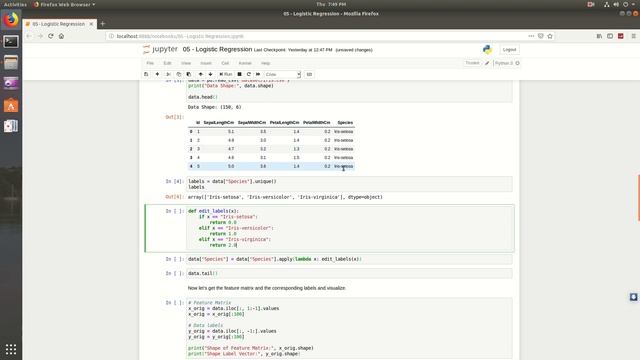Paste cells below icon in toolbar
Image resolution: width=640 pixels, height=360 pixels.
189,74
